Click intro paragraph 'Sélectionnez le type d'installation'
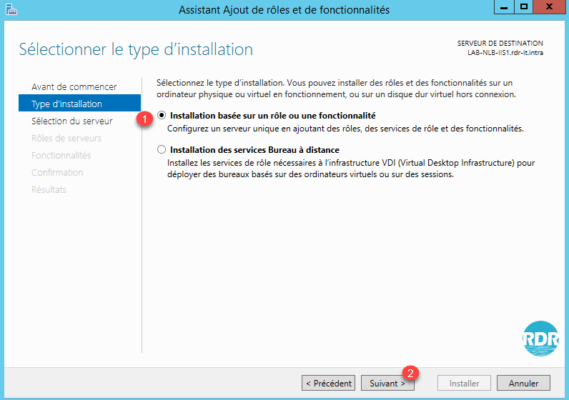 [336, 89]
